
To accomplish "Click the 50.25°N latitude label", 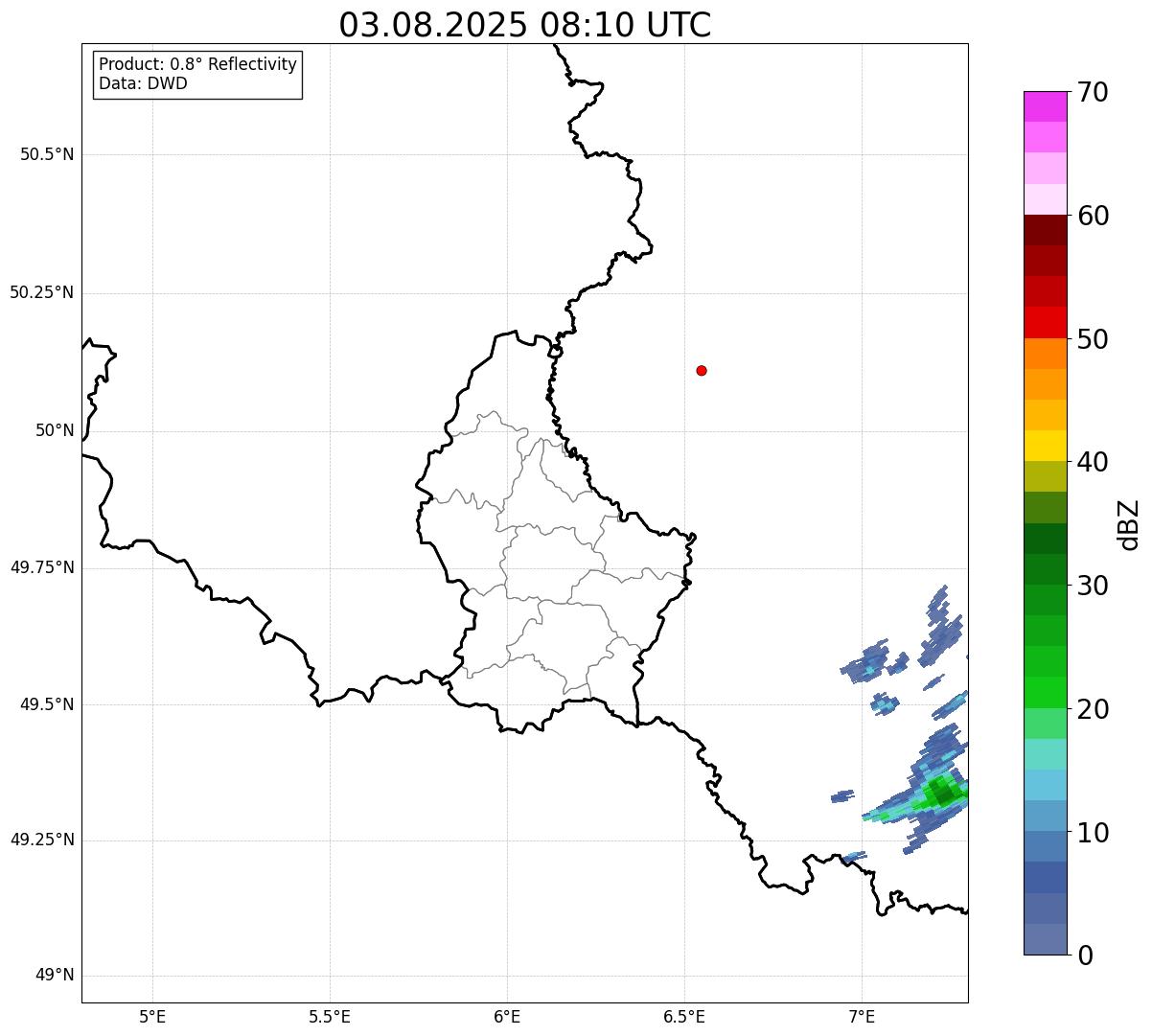I will pos(42,292).
